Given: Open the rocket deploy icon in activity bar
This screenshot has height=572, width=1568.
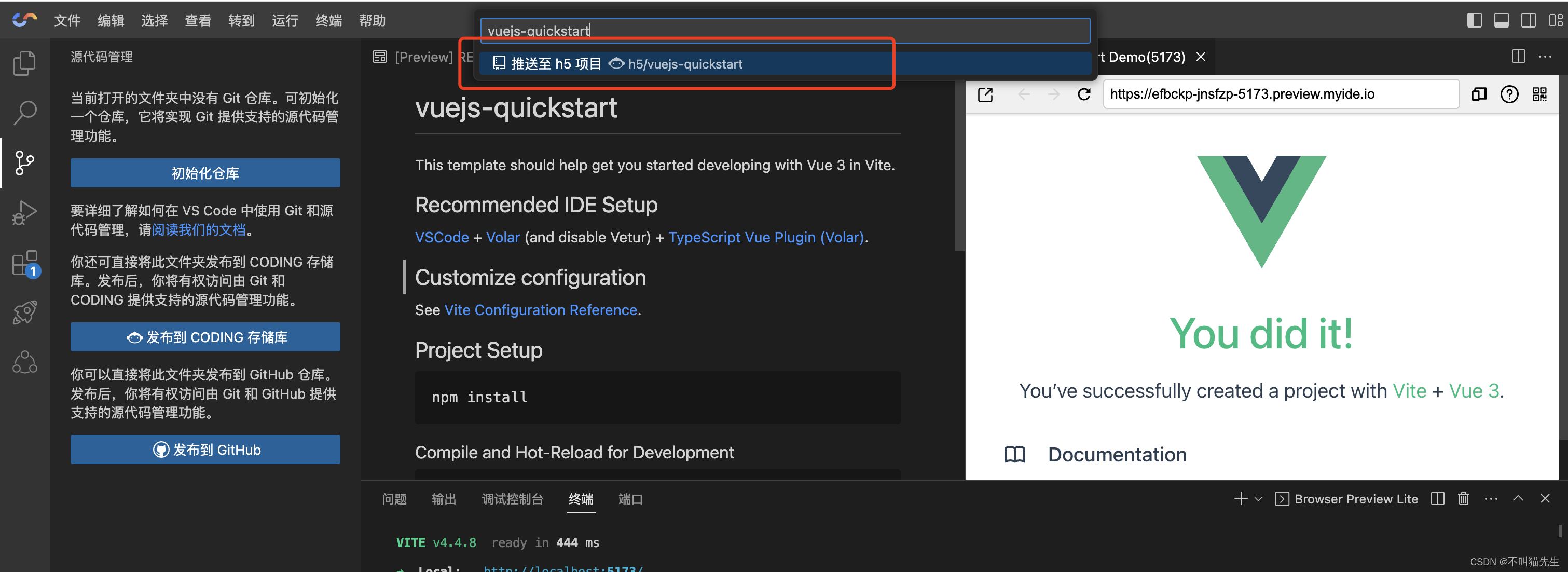Looking at the screenshot, I should 24,312.
